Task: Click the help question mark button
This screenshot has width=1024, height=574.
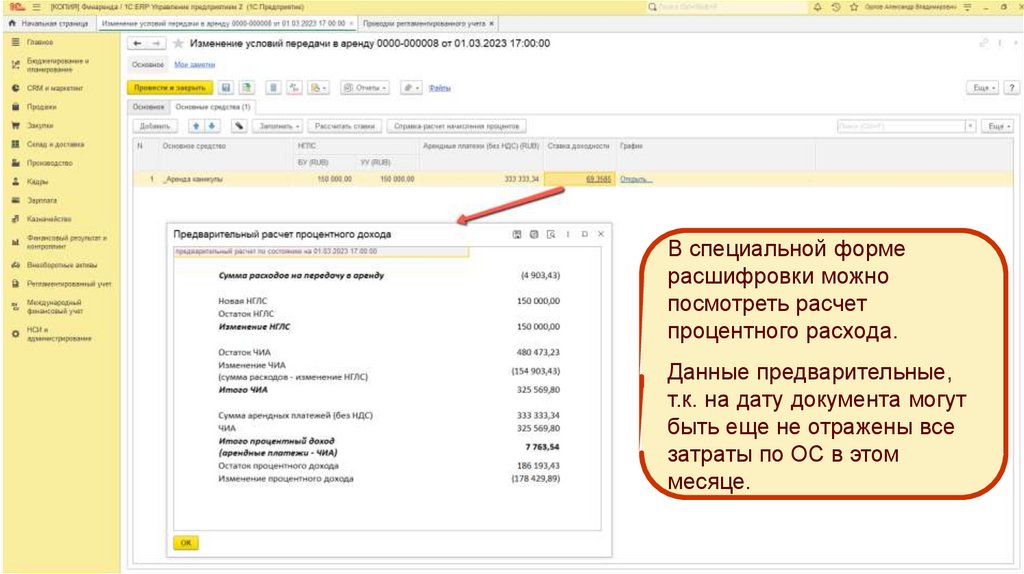Action: tap(1011, 88)
